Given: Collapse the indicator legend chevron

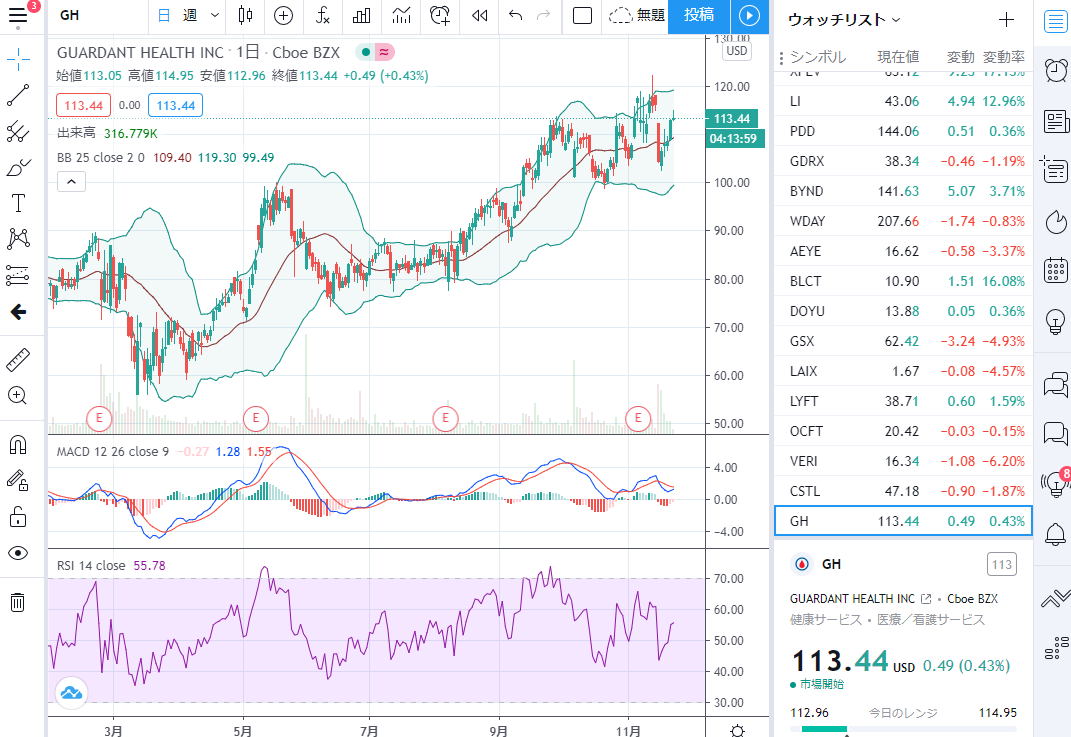Looking at the screenshot, I should pyautogui.click(x=71, y=182).
